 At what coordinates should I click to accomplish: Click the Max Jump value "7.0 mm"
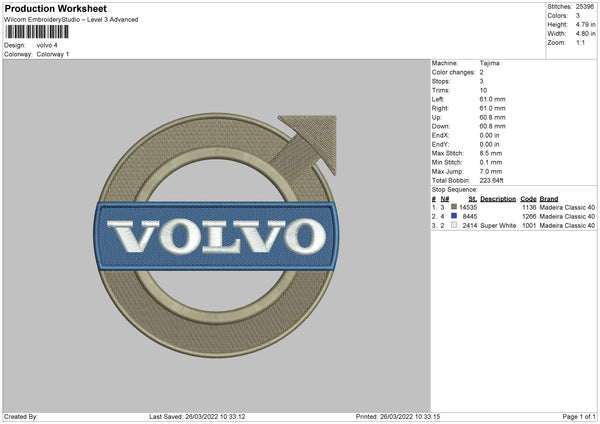point(491,171)
